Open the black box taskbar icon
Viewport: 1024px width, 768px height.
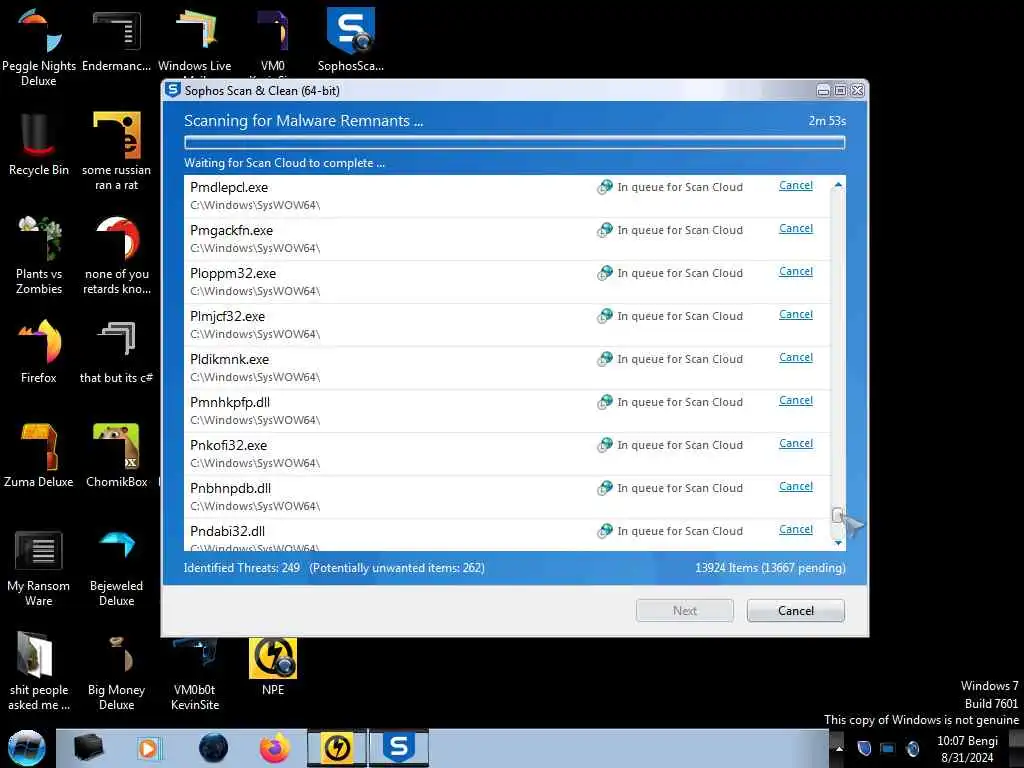tap(88, 748)
